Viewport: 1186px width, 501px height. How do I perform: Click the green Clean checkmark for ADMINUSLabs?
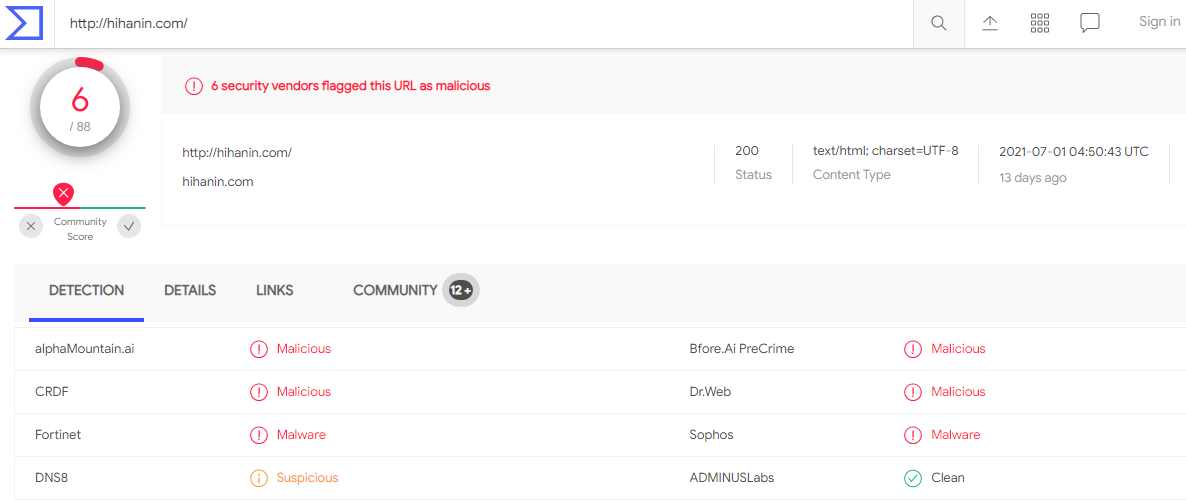[x=913, y=478]
